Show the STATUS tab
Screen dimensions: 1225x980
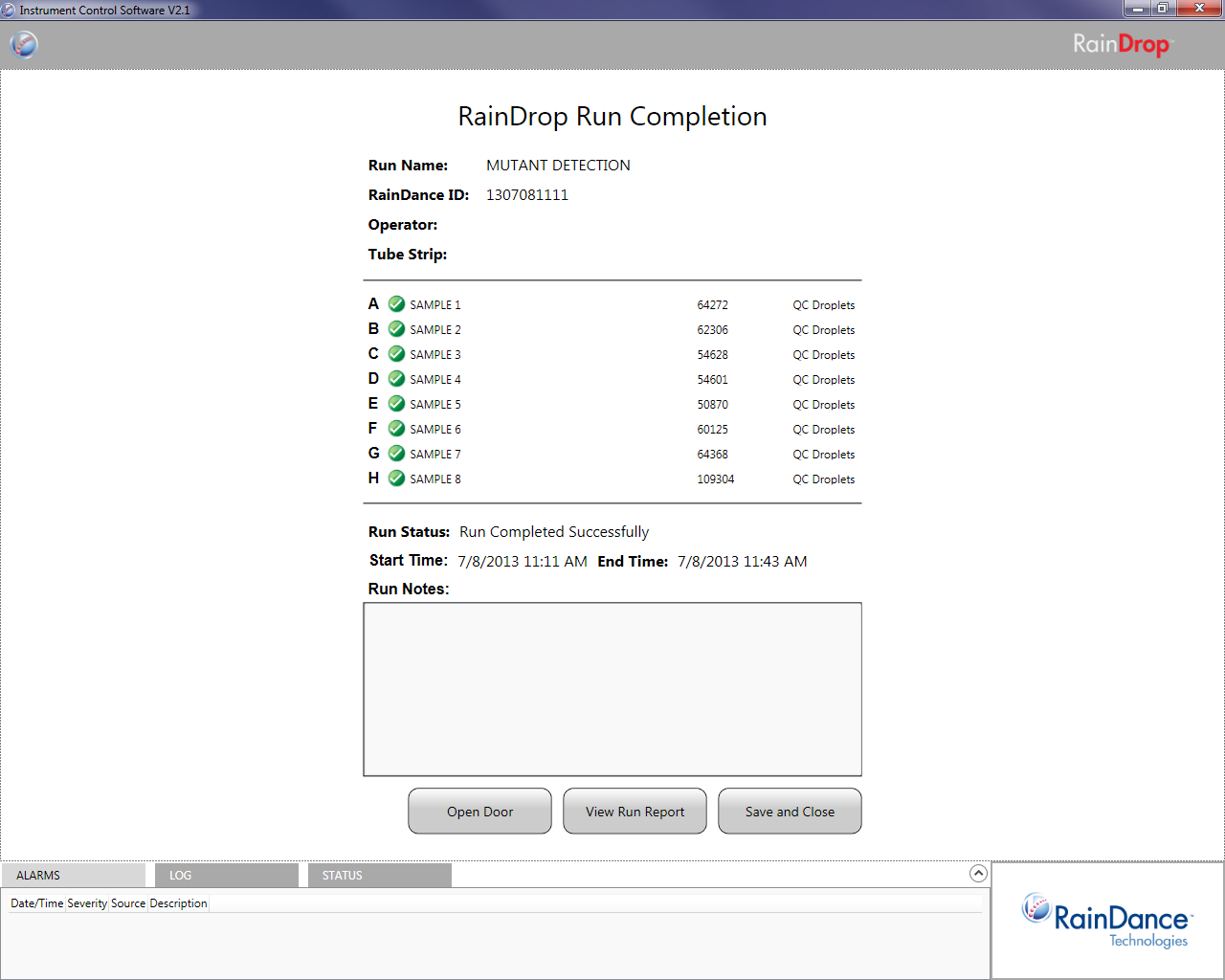coord(379,876)
